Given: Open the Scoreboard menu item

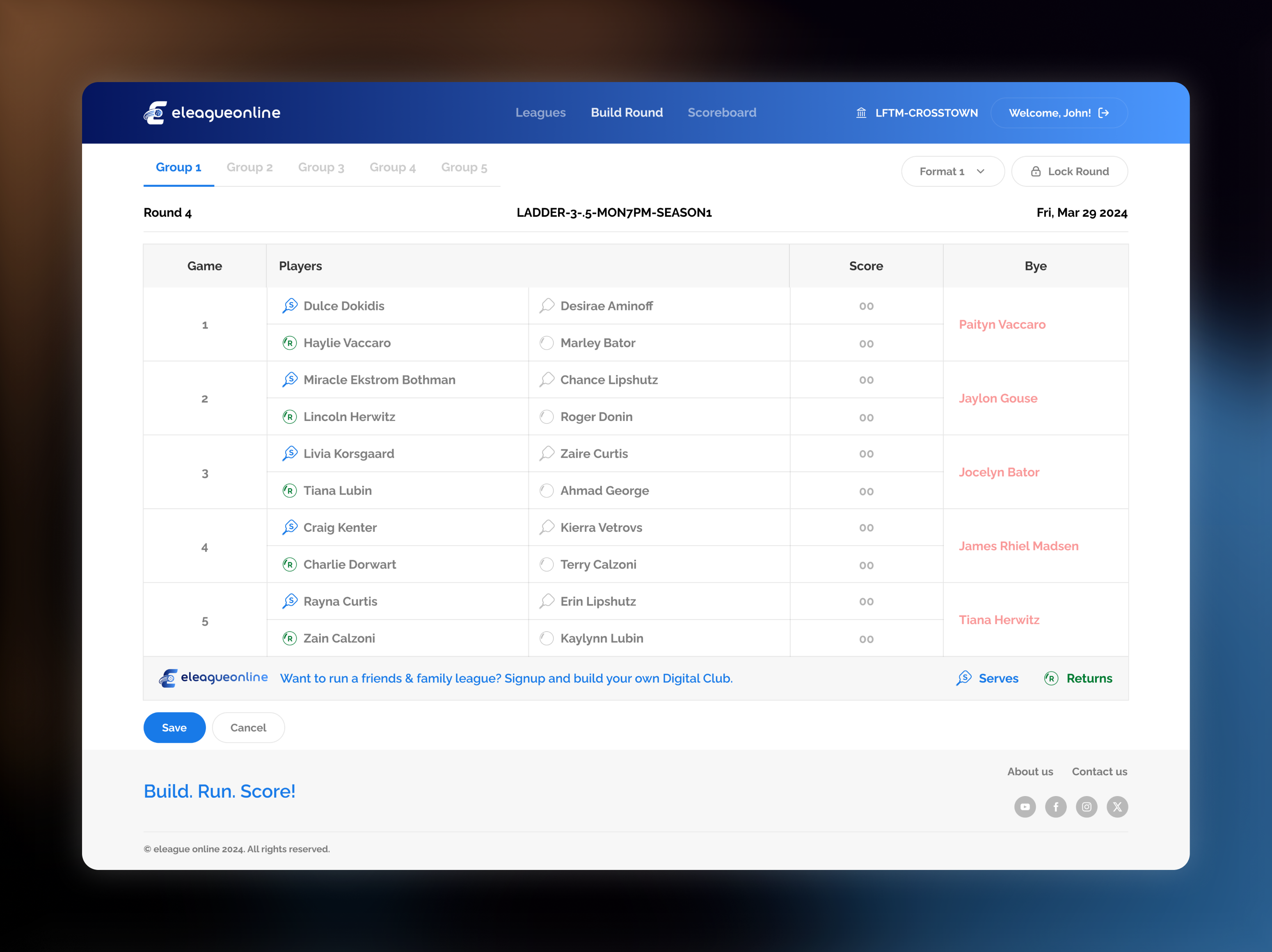Looking at the screenshot, I should pyautogui.click(x=722, y=113).
